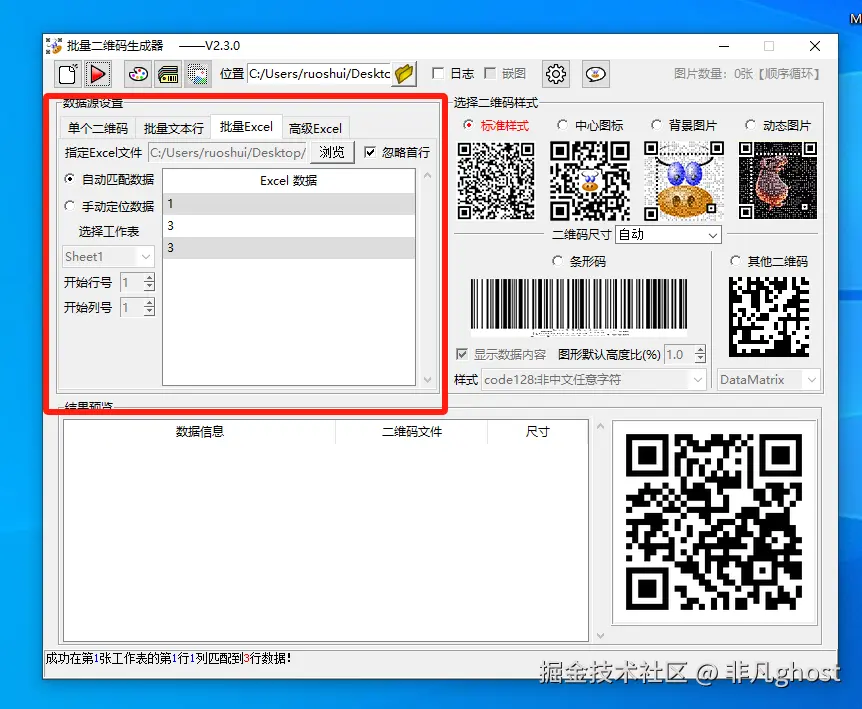Enable the 日志 log checkbox

pos(438,73)
